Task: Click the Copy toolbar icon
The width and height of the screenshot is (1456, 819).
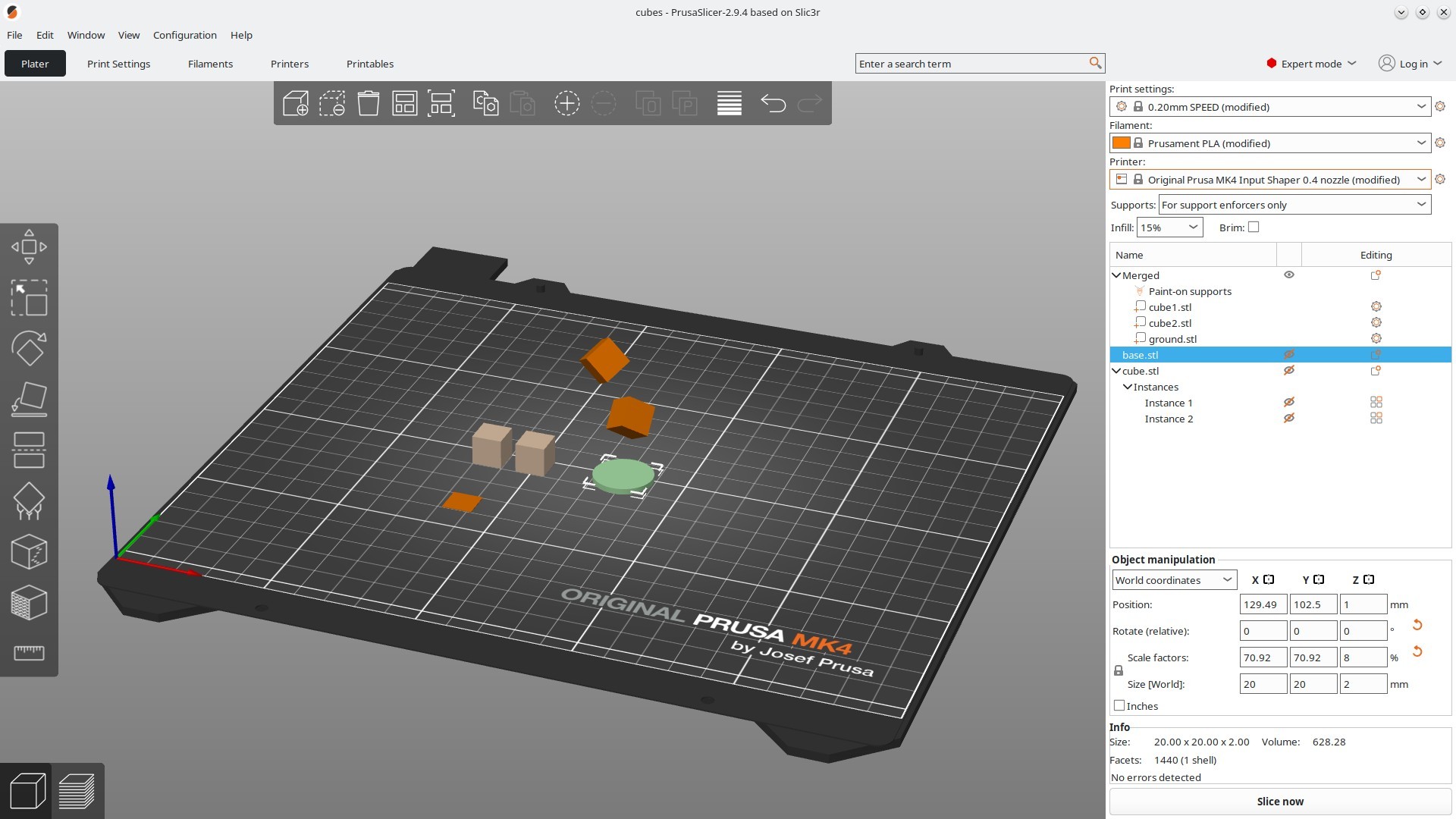Action: click(485, 103)
